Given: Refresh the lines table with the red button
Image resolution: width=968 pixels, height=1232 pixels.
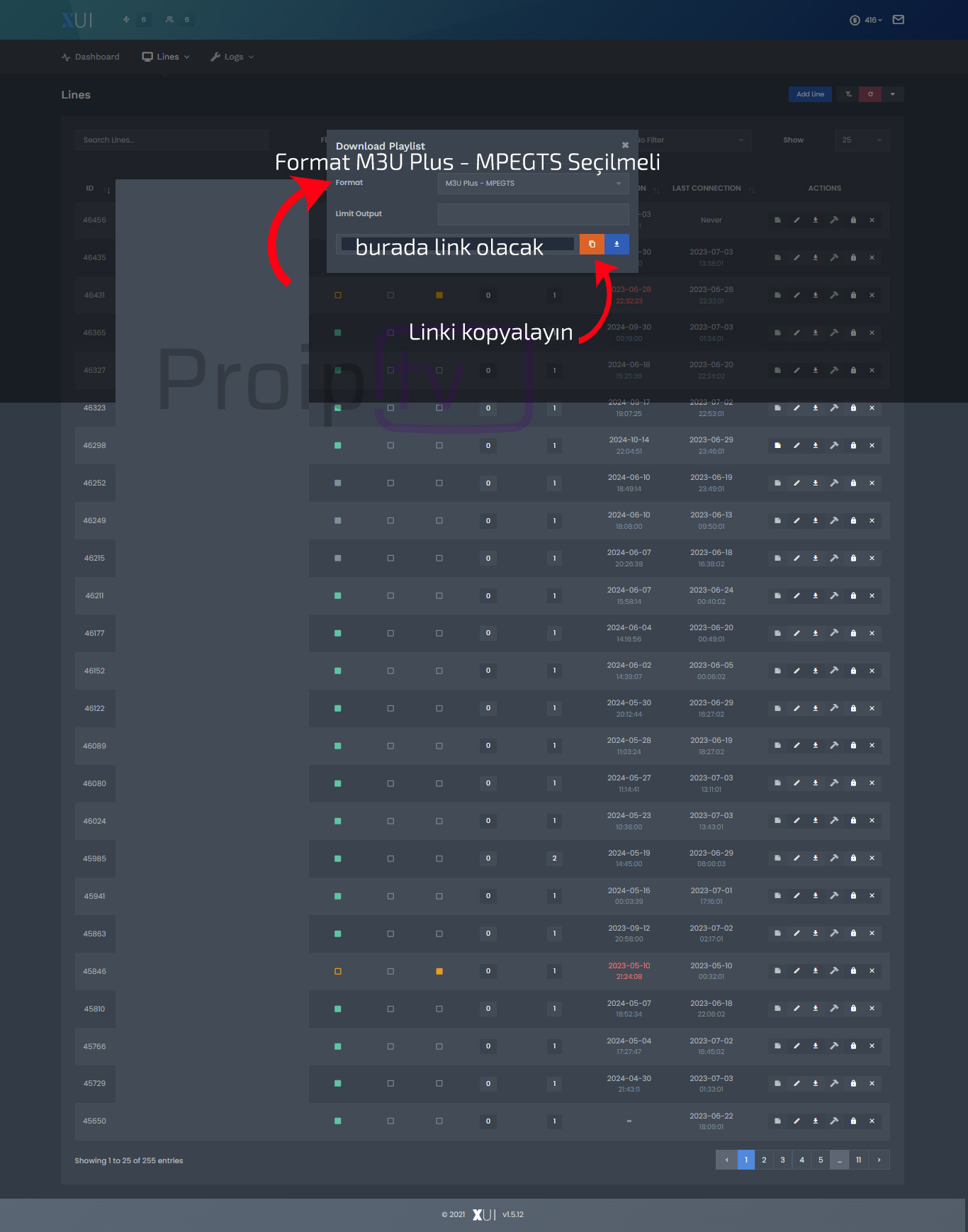Looking at the screenshot, I should (x=870, y=94).
